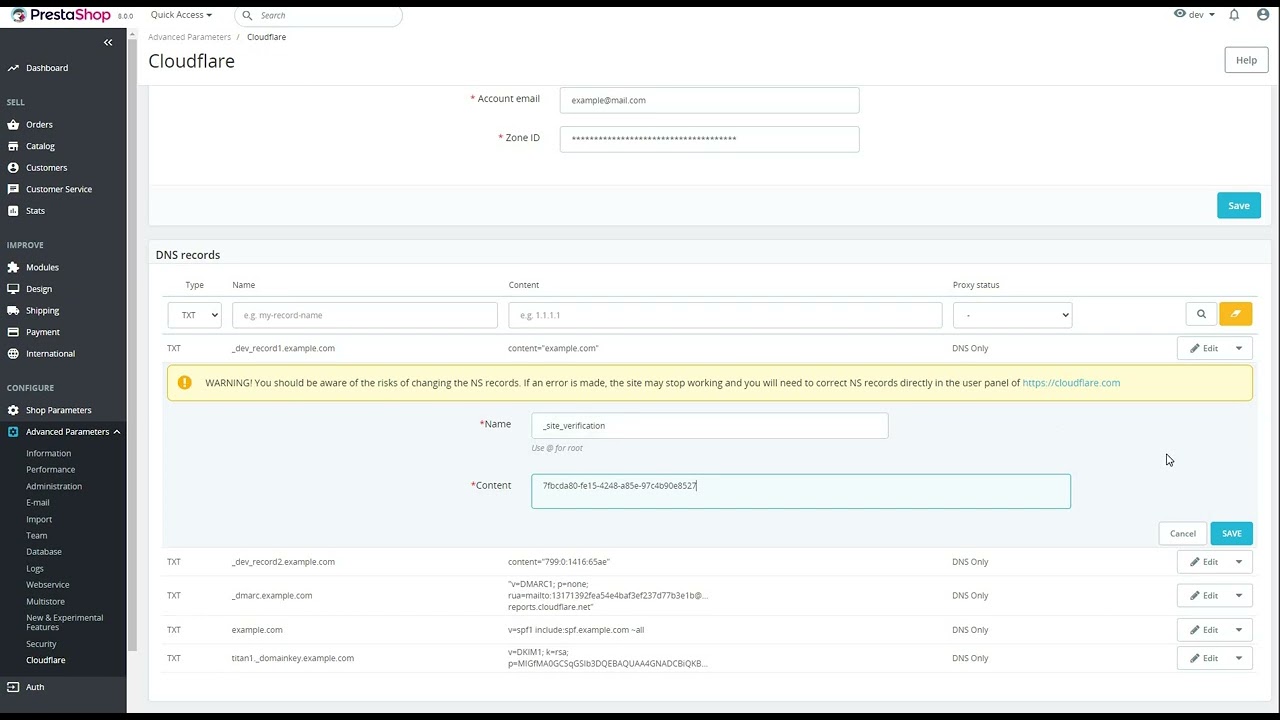Open the Quick Access dropdown

click(181, 15)
